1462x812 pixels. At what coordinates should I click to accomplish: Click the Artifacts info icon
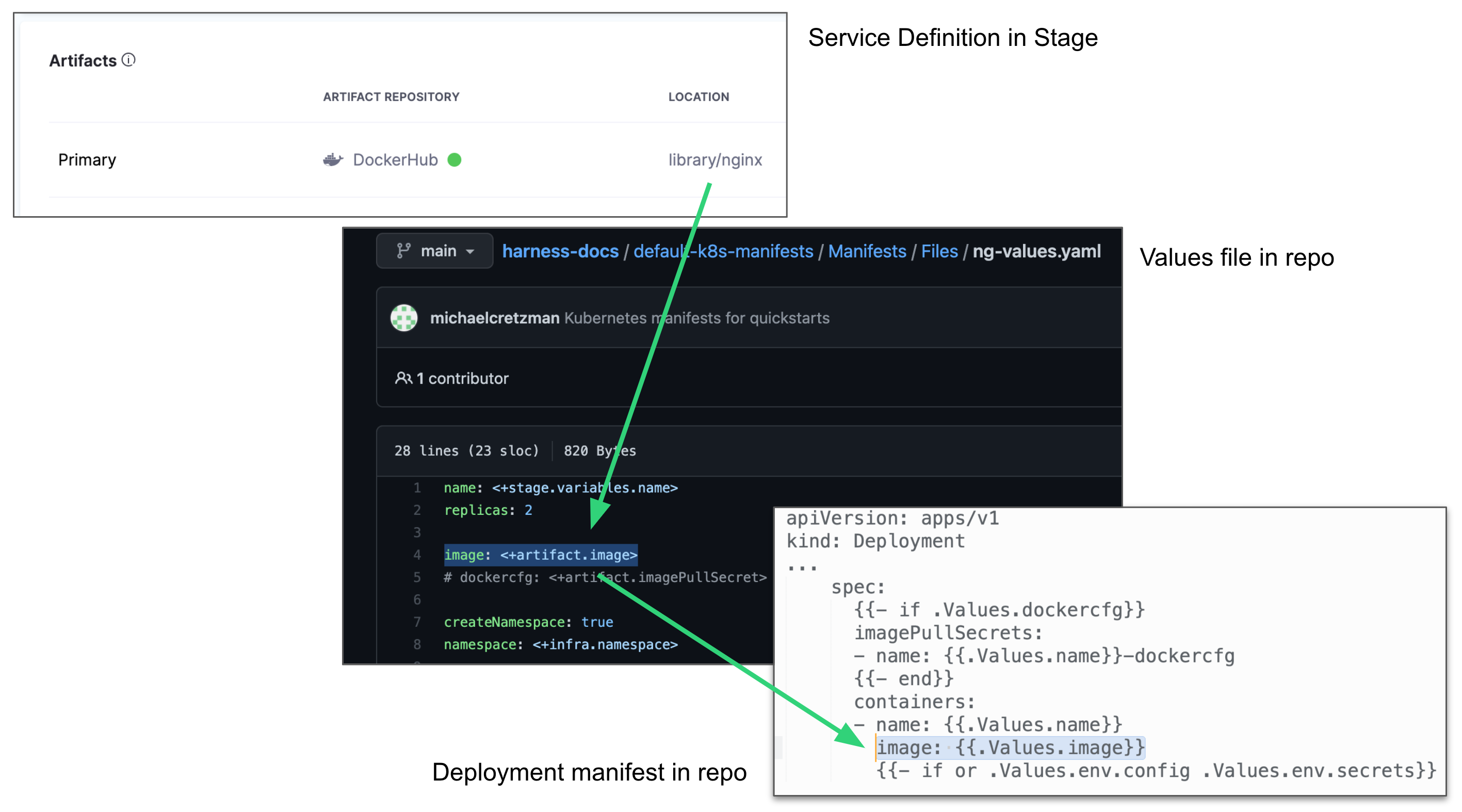[x=129, y=59]
